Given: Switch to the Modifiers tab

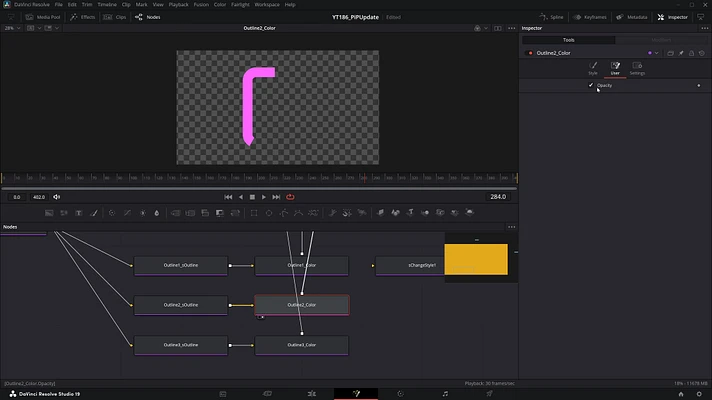Looking at the screenshot, I should (661, 40).
